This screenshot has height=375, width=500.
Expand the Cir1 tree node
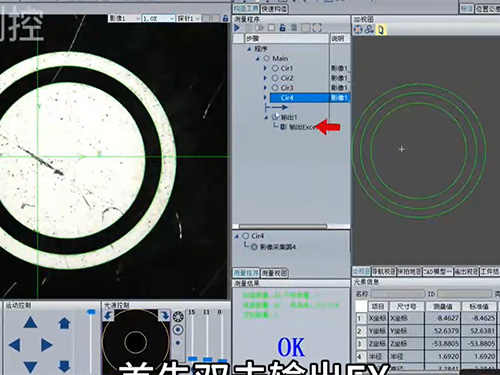265,68
